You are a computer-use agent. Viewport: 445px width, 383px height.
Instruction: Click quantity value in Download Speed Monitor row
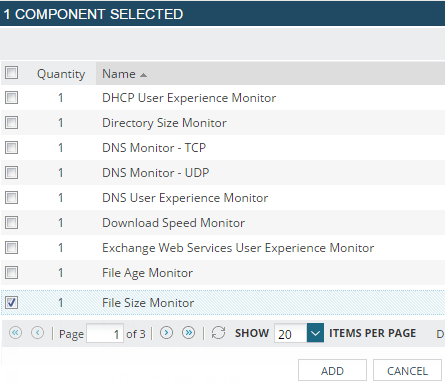61,223
